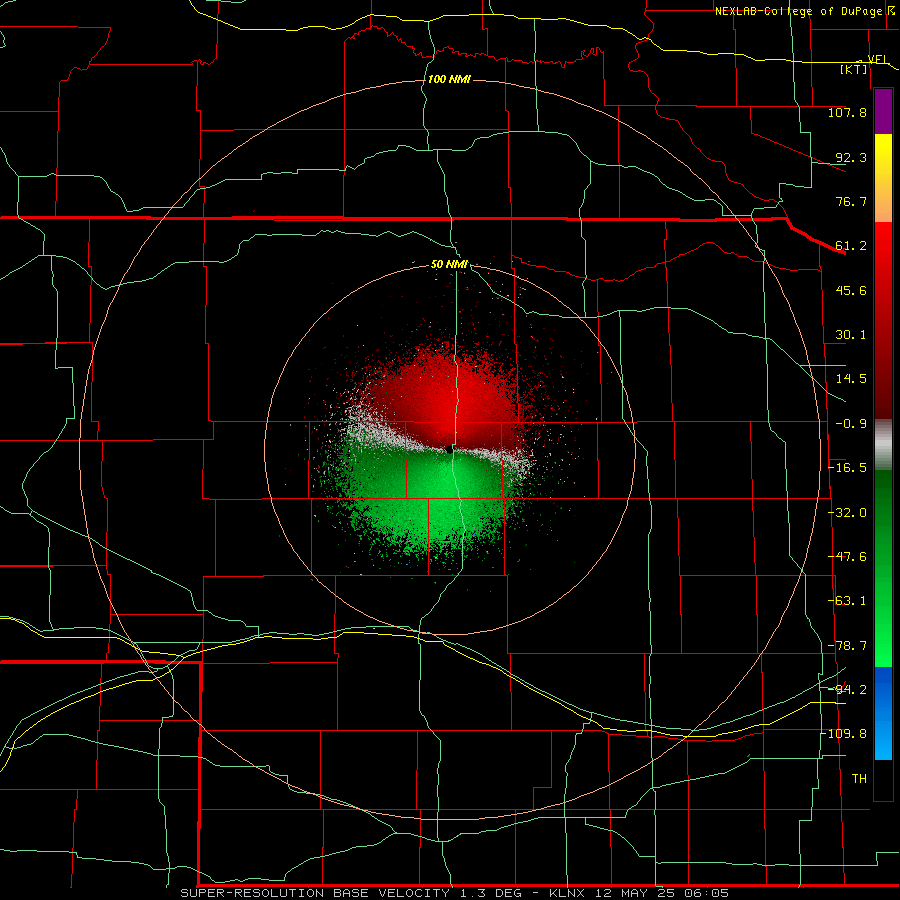Click the 100 NMI range ring label
The image size is (900, 900).
click(449, 79)
